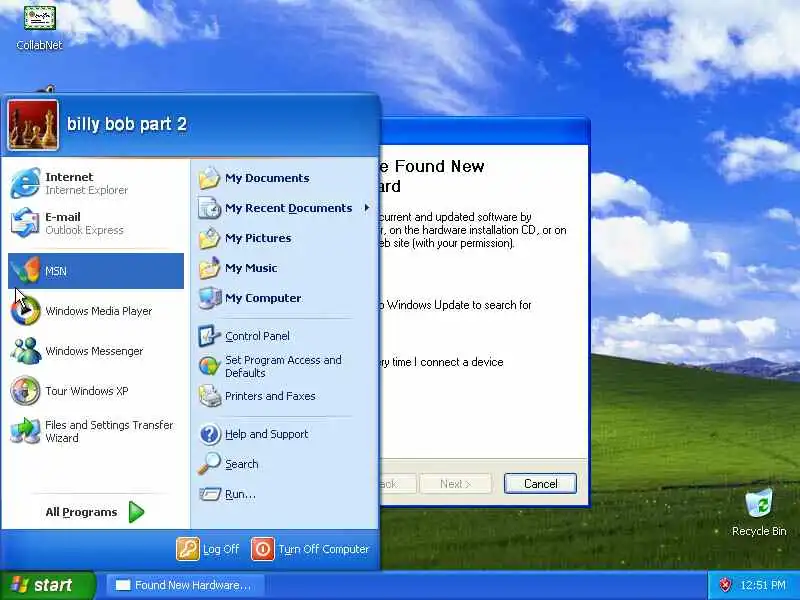Open Files and Settings Transfer Wizard icon
This screenshot has width=800, height=600.
[x=26, y=431]
